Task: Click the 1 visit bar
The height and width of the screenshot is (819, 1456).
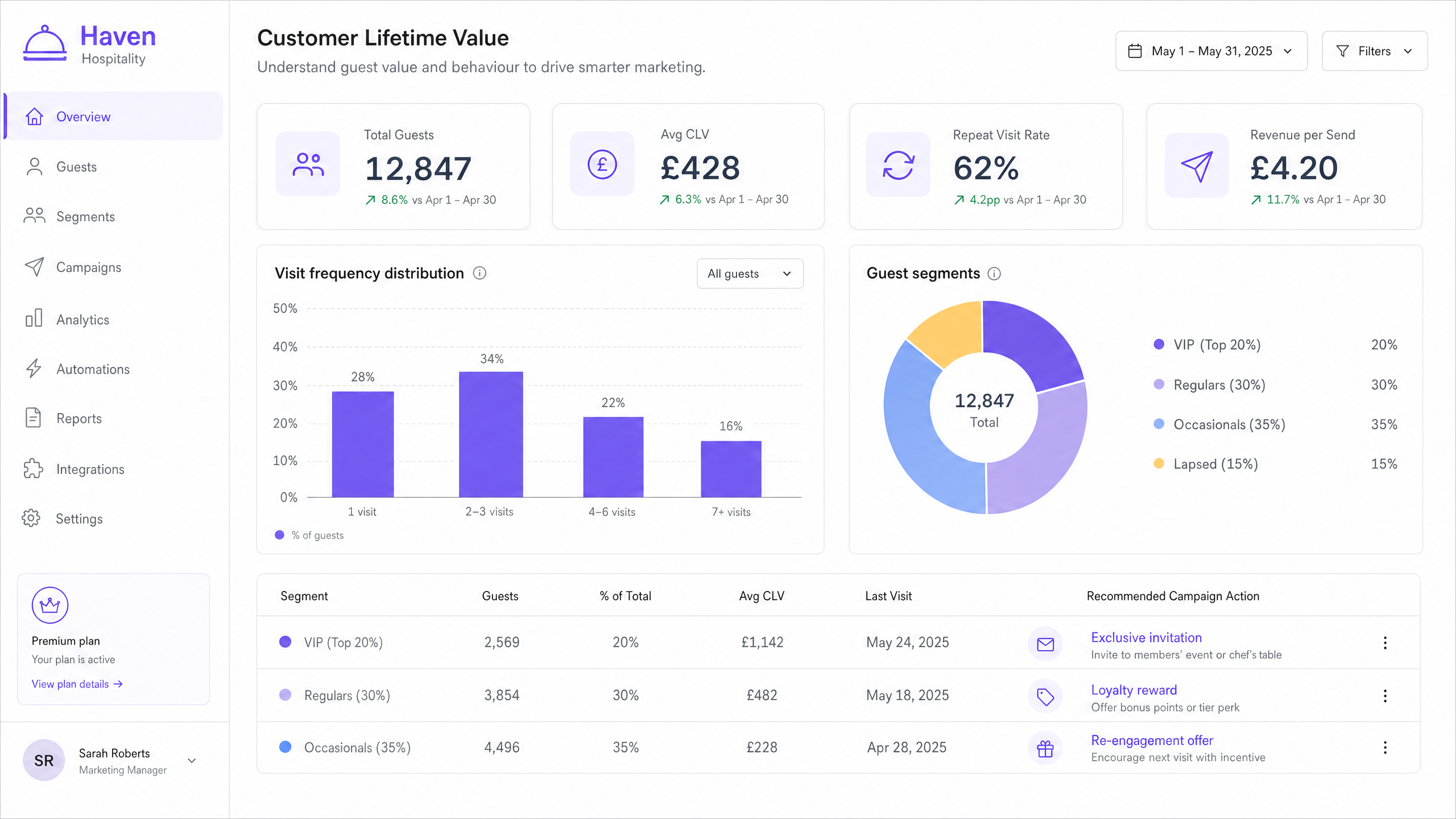Action: (x=363, y=444)
